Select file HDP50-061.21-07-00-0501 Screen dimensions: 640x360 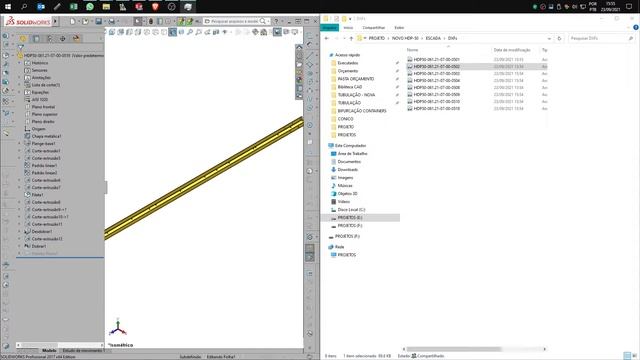tap(436, 60)
